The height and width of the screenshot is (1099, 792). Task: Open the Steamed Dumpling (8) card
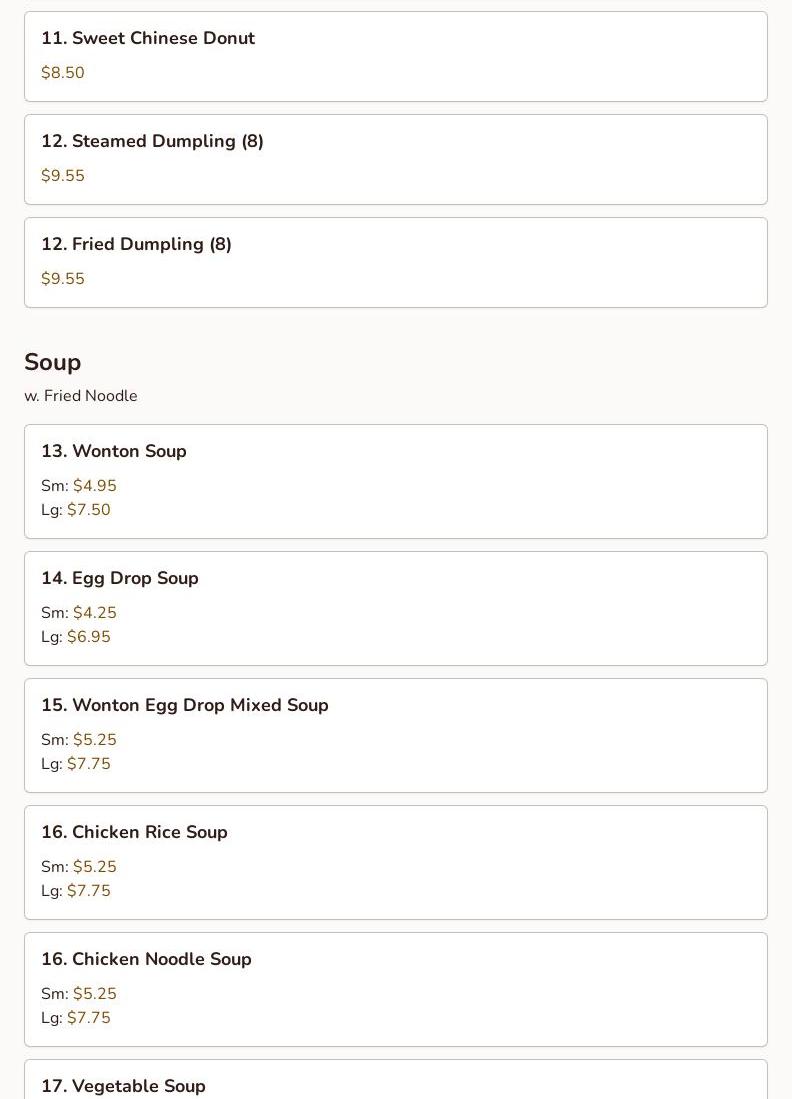(396, 159)
